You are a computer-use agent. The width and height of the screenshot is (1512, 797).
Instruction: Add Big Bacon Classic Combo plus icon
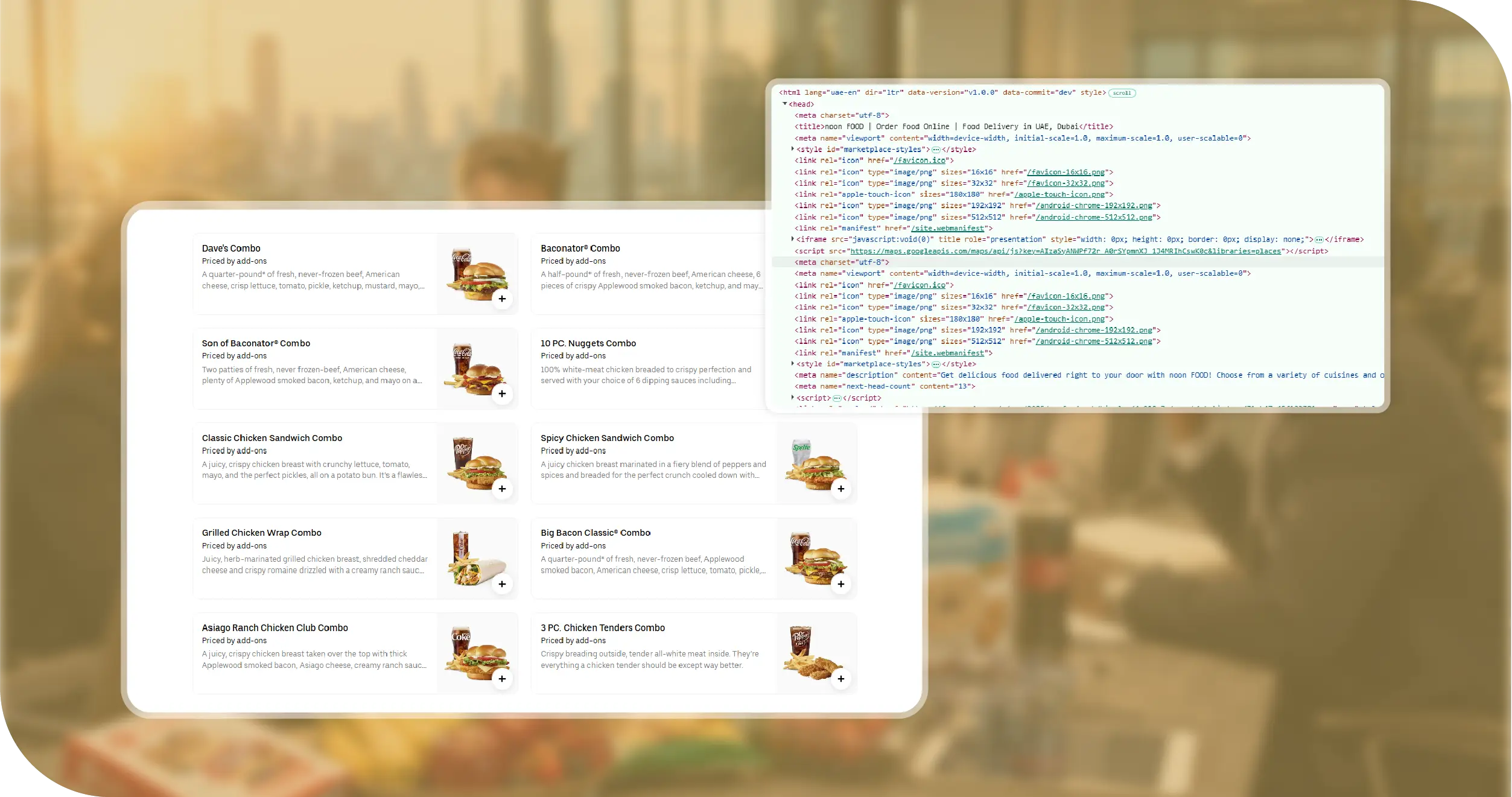(x=840, y=584)
